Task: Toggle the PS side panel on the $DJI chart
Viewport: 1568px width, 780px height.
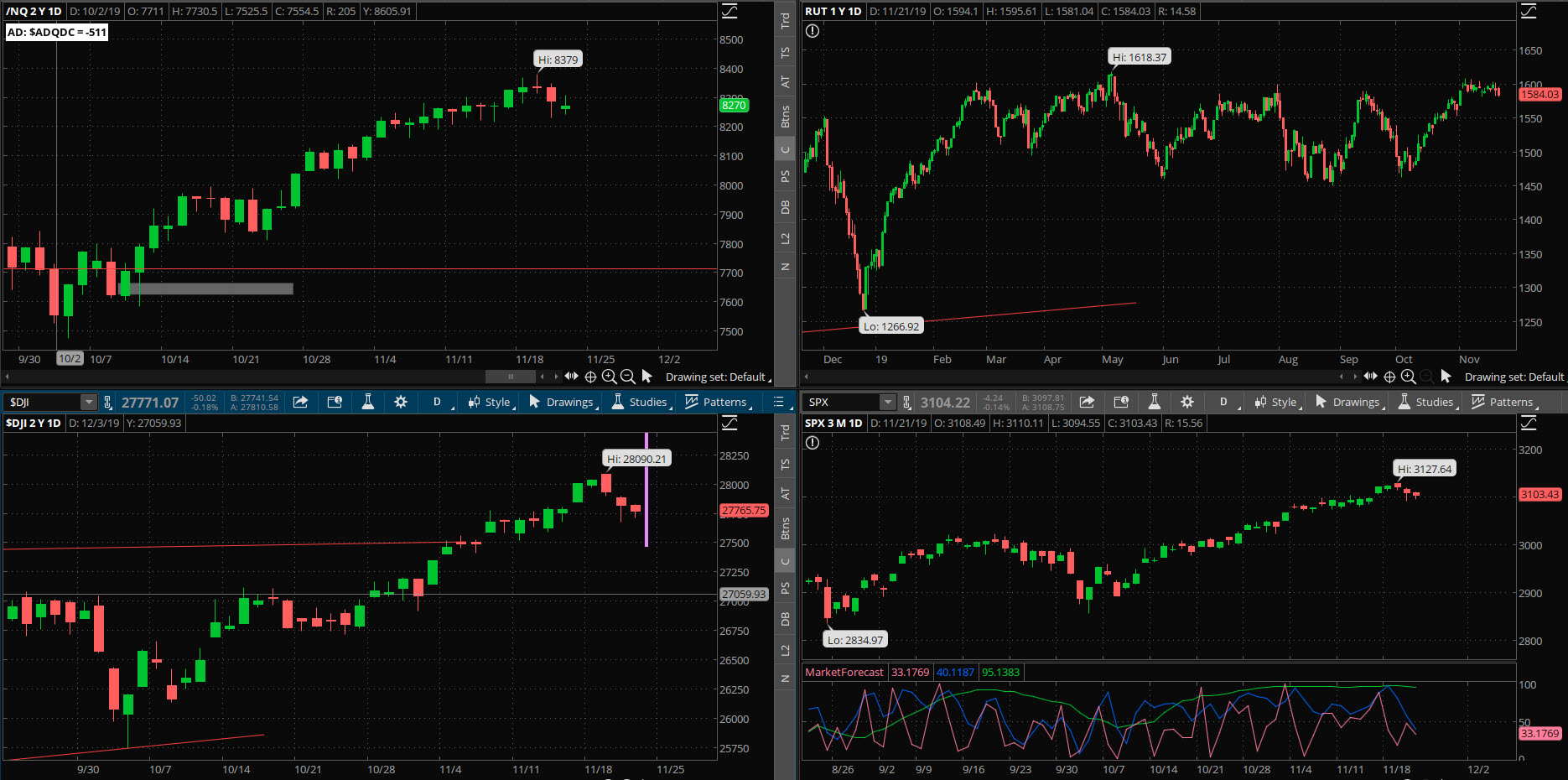Action: (x=785, y=588)
